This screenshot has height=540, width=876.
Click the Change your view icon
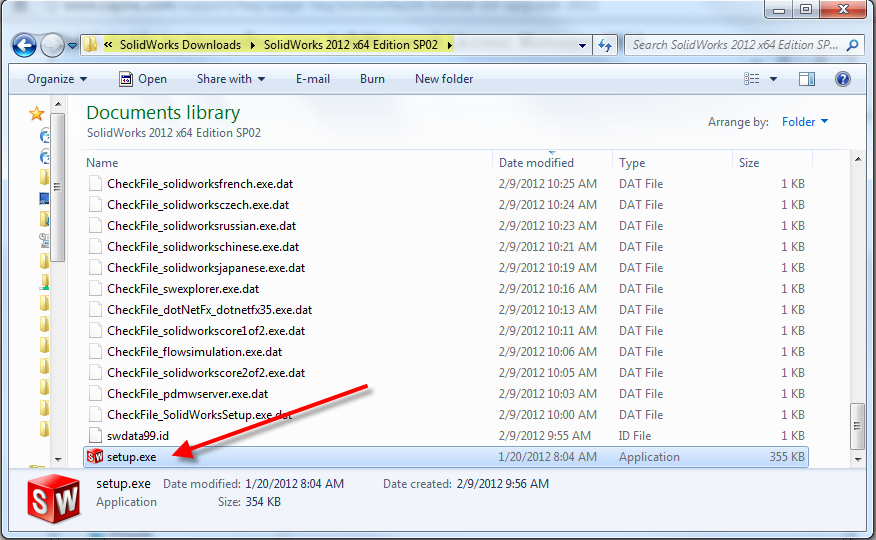click(752, 79)
